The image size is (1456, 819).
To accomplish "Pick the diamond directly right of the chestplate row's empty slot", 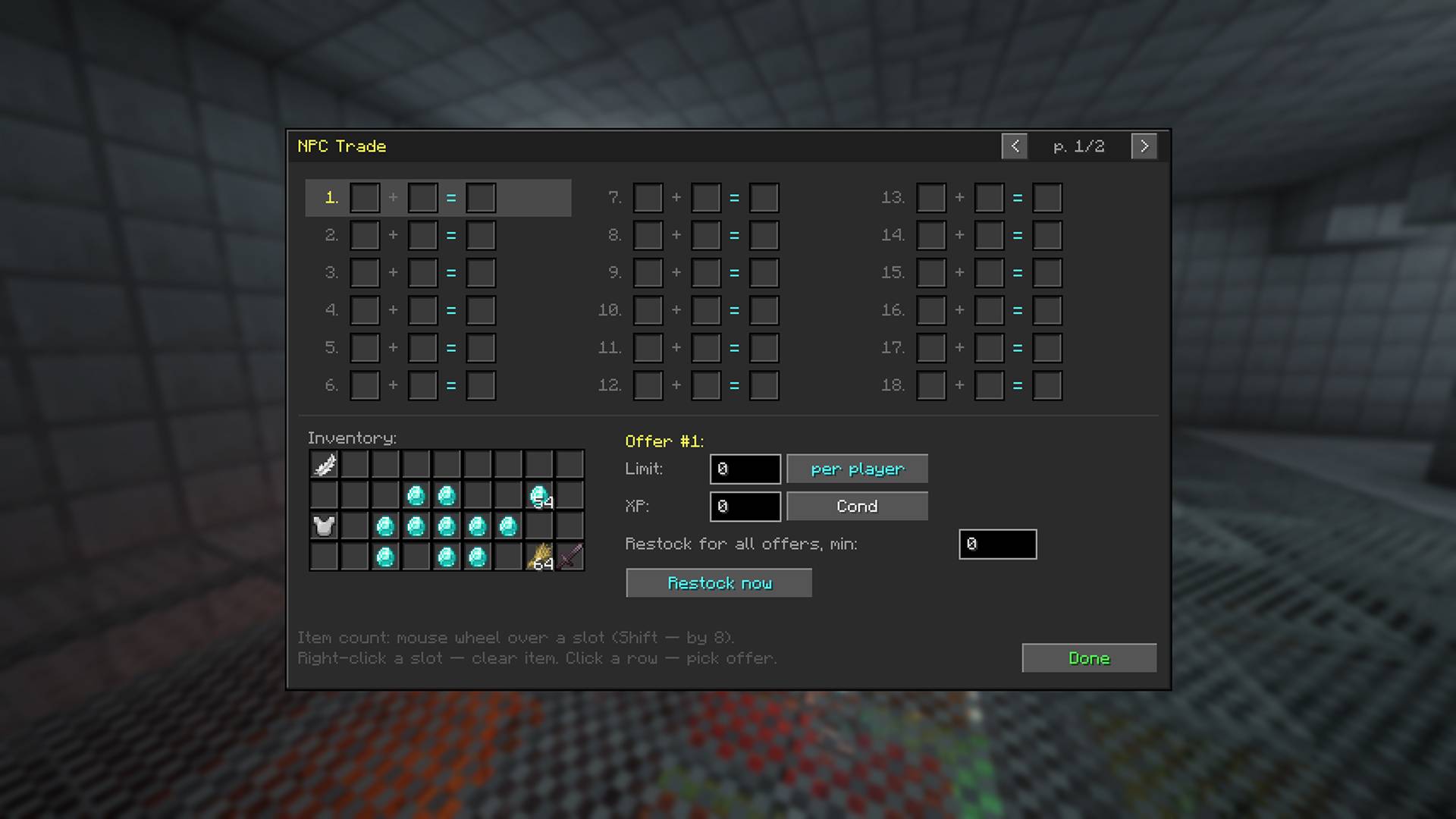I will (385, 526).
